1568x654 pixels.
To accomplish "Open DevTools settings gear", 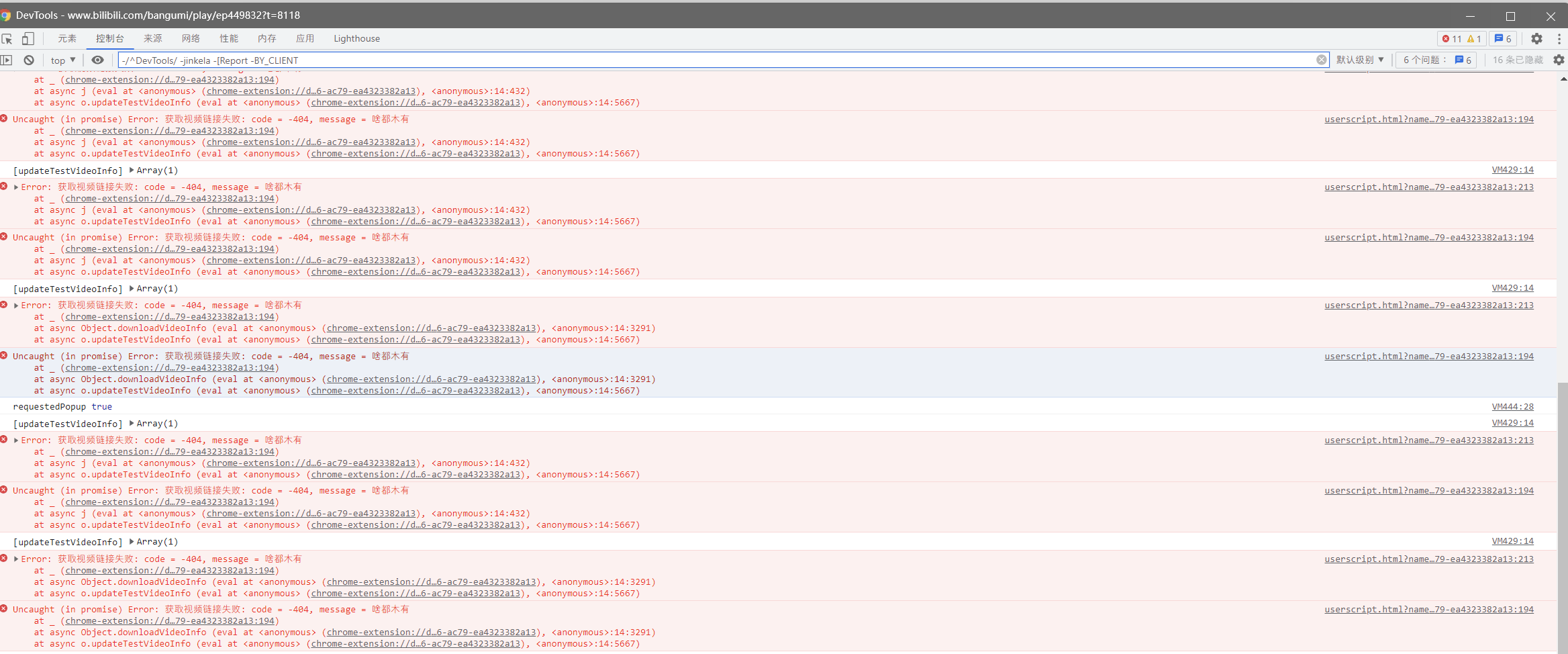I will tap(1536, 38).
